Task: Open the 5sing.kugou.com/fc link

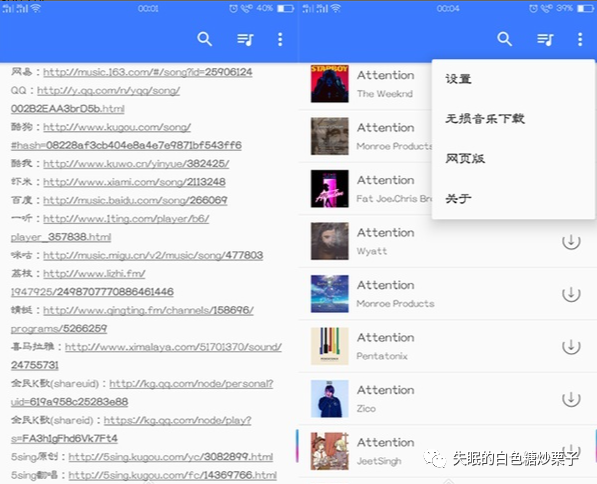Action: point(172,475)
